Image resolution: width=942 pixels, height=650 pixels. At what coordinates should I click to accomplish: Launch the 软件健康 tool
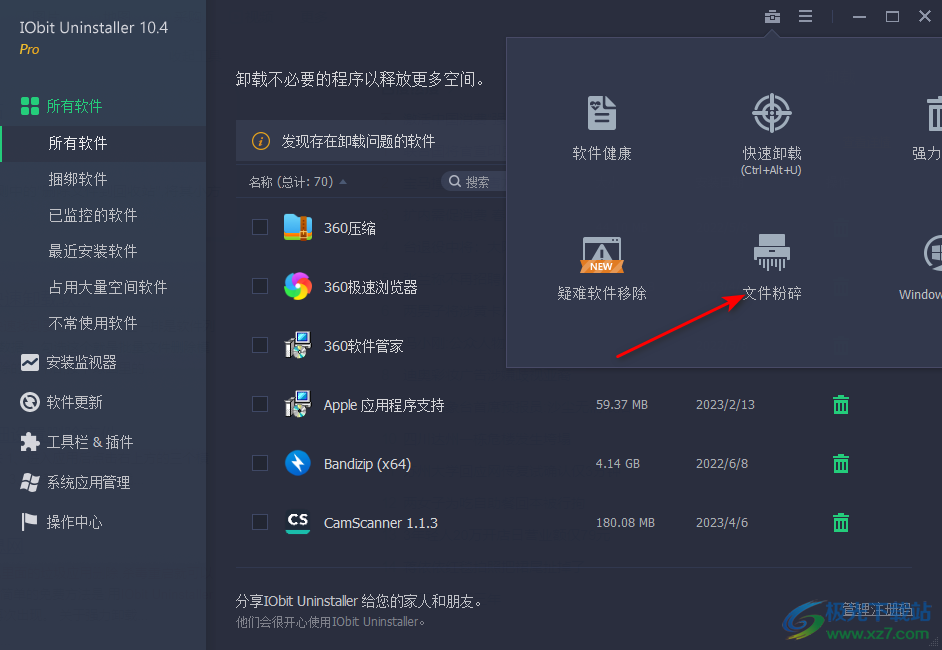pyautogui.click(x=601, y=128)
